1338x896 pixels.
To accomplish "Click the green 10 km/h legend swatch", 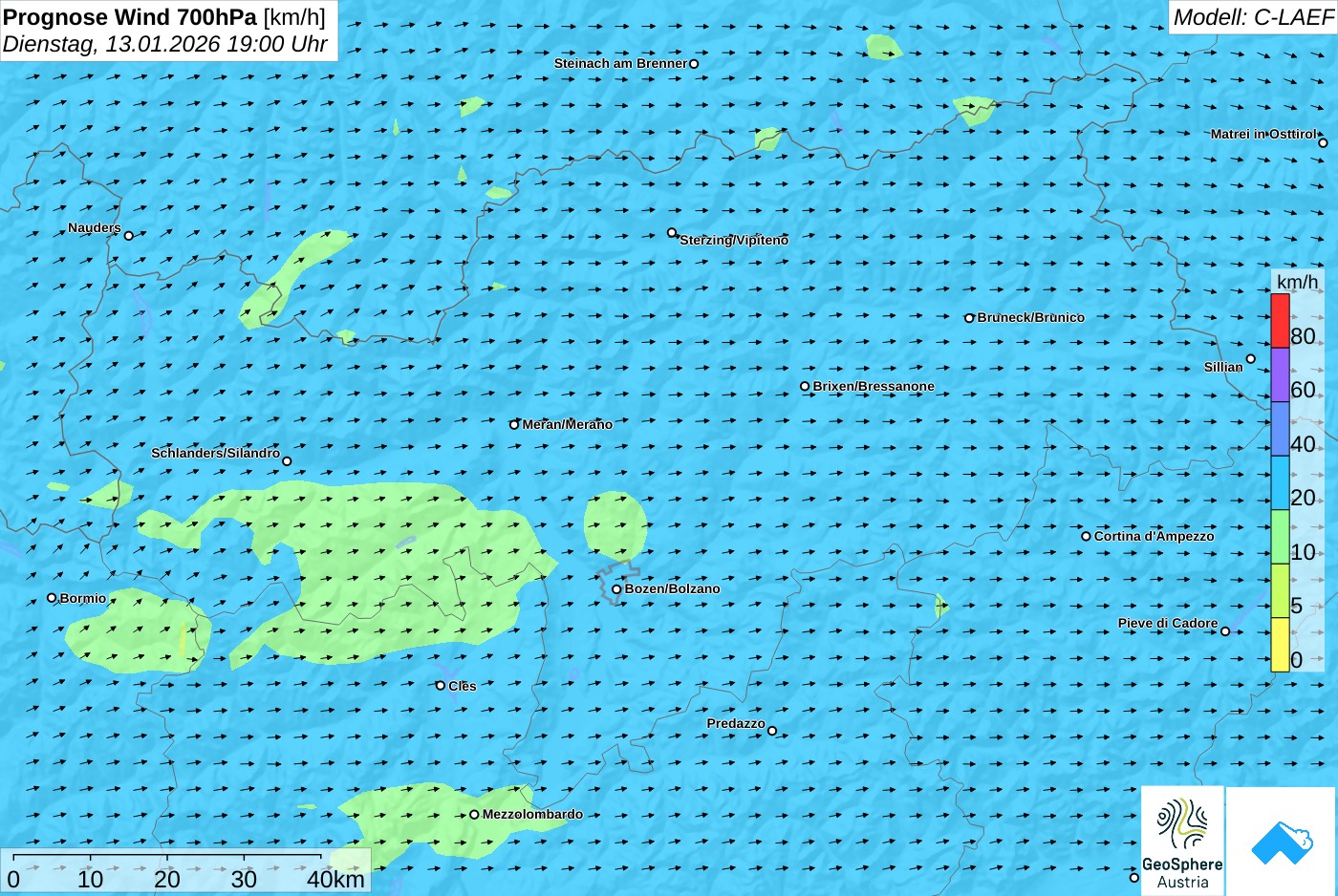I will [x=1280, y=537].
